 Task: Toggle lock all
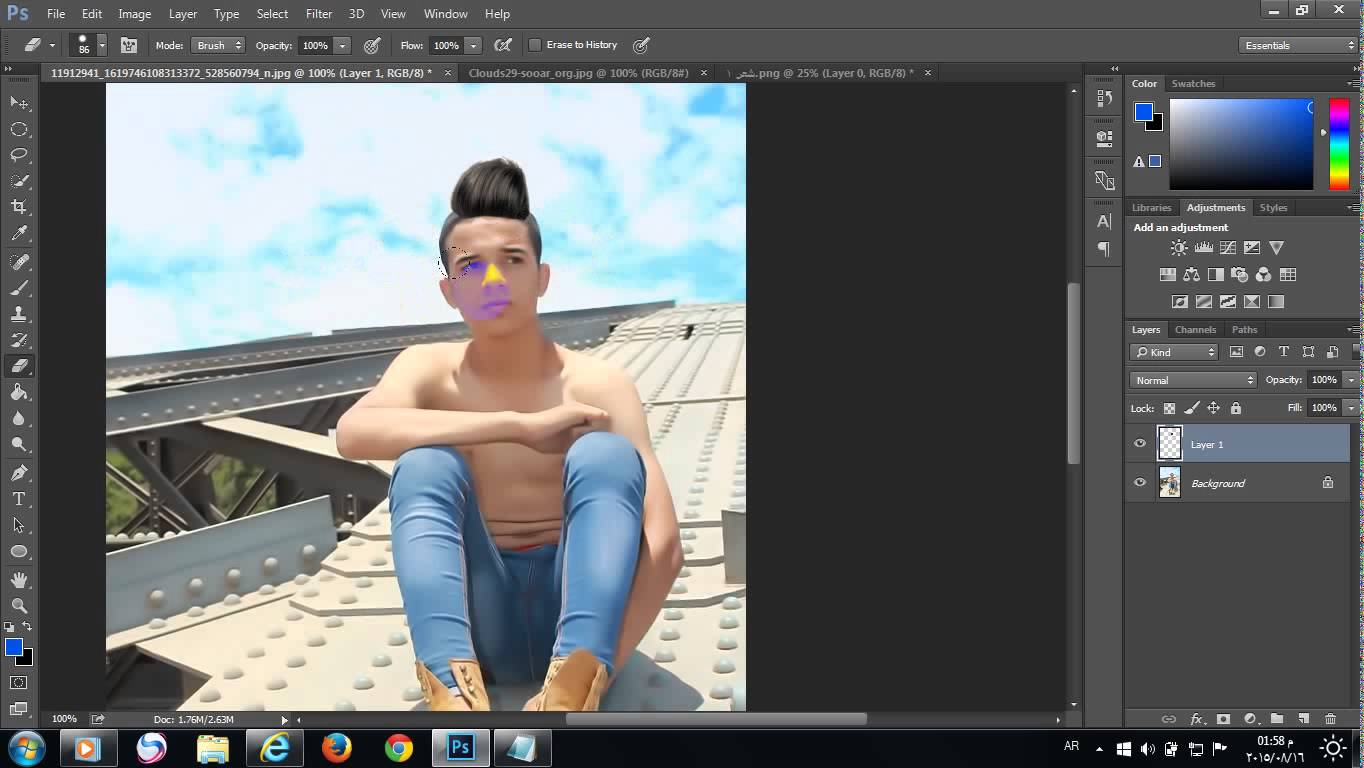click(x=1236, y=408)
